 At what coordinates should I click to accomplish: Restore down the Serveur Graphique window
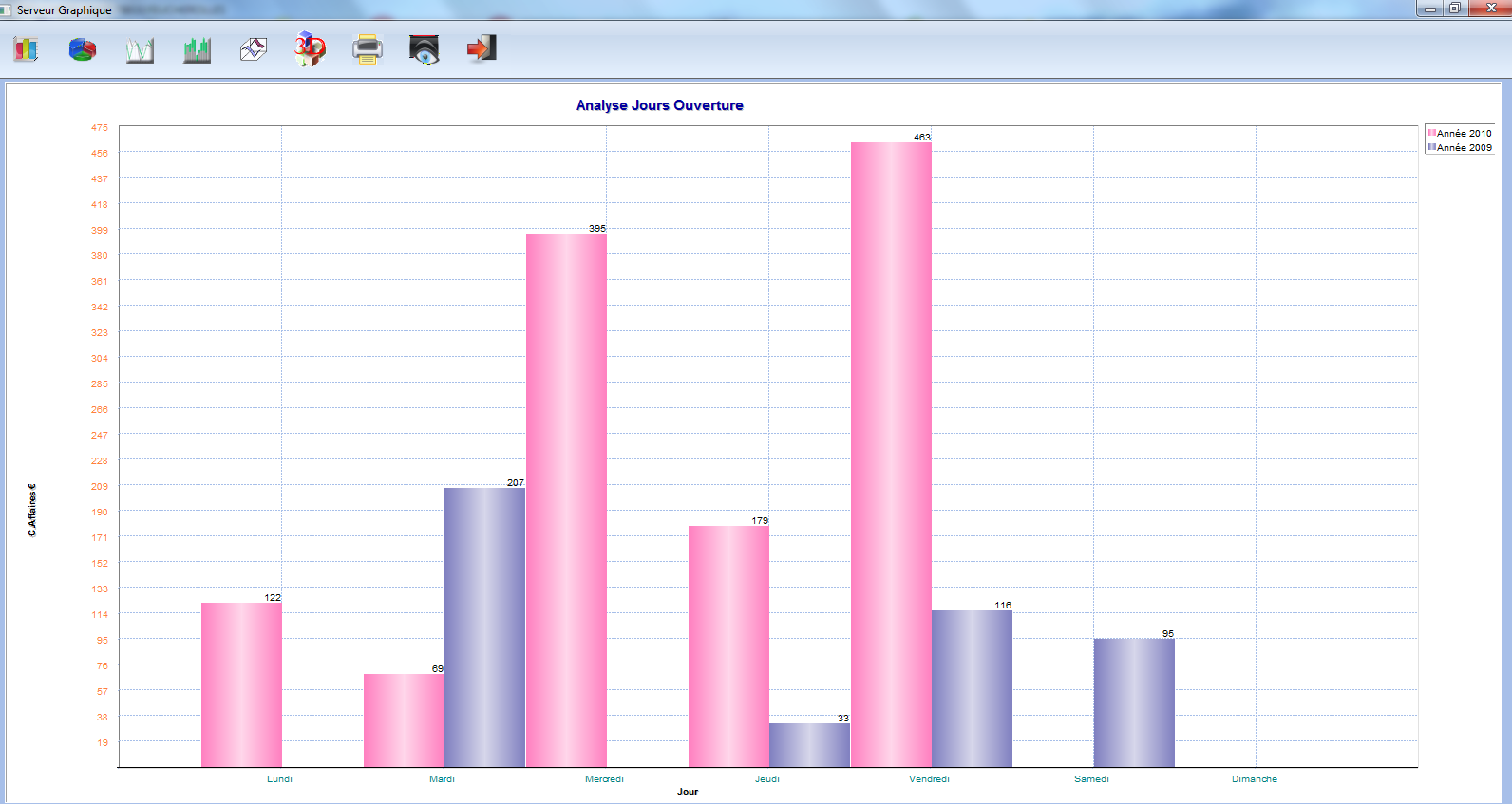tap(1454, 9)
